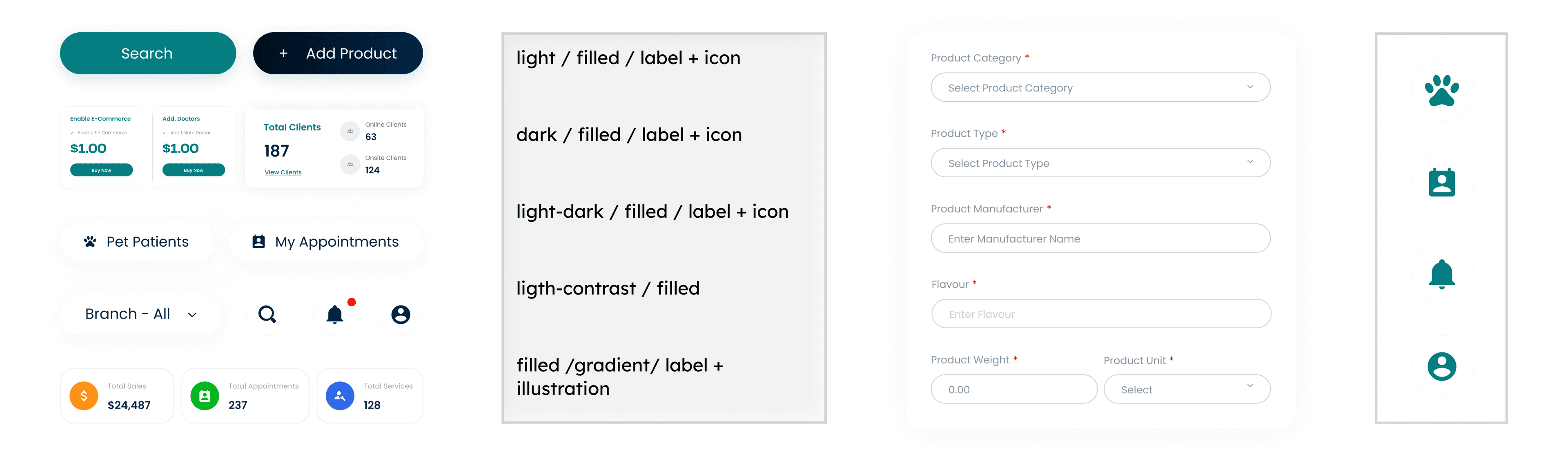
Task: Open the small user account icon
Action: 401,314
